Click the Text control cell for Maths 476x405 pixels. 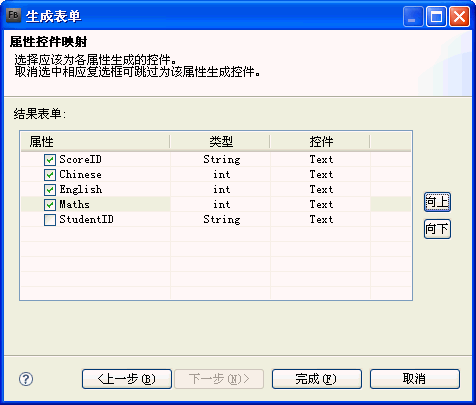(320, 204)
